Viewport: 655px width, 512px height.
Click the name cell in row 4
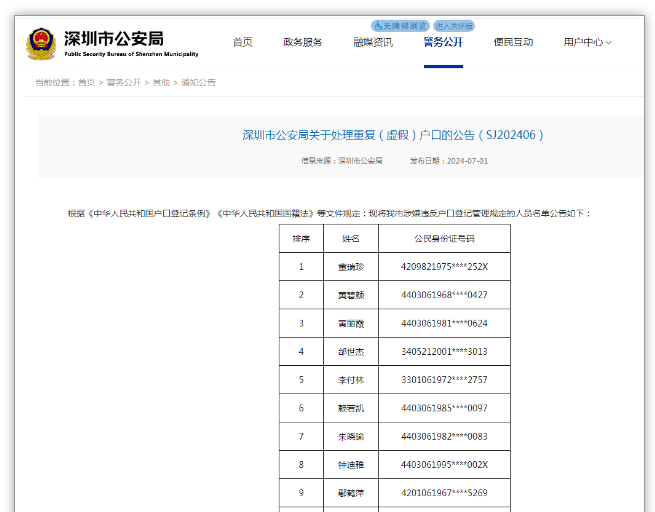(x=351, y=352)
